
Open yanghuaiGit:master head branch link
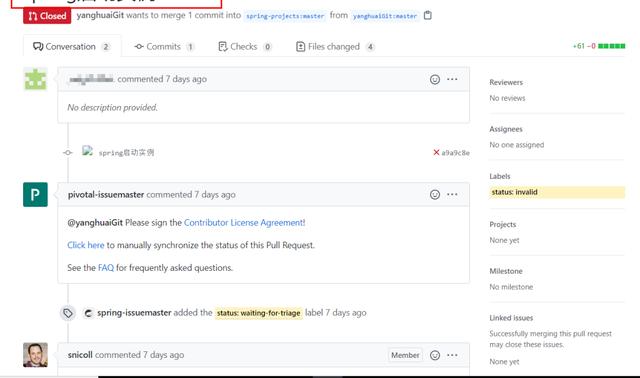(x=385, y=16)
